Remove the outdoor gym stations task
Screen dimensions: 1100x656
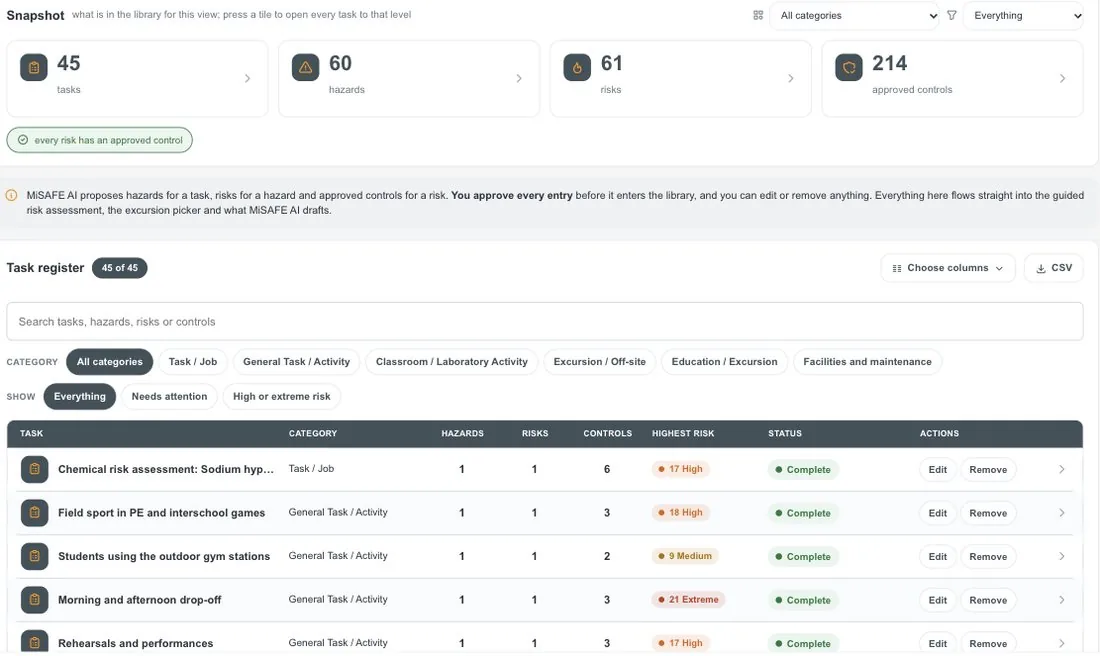coord(988,556)
